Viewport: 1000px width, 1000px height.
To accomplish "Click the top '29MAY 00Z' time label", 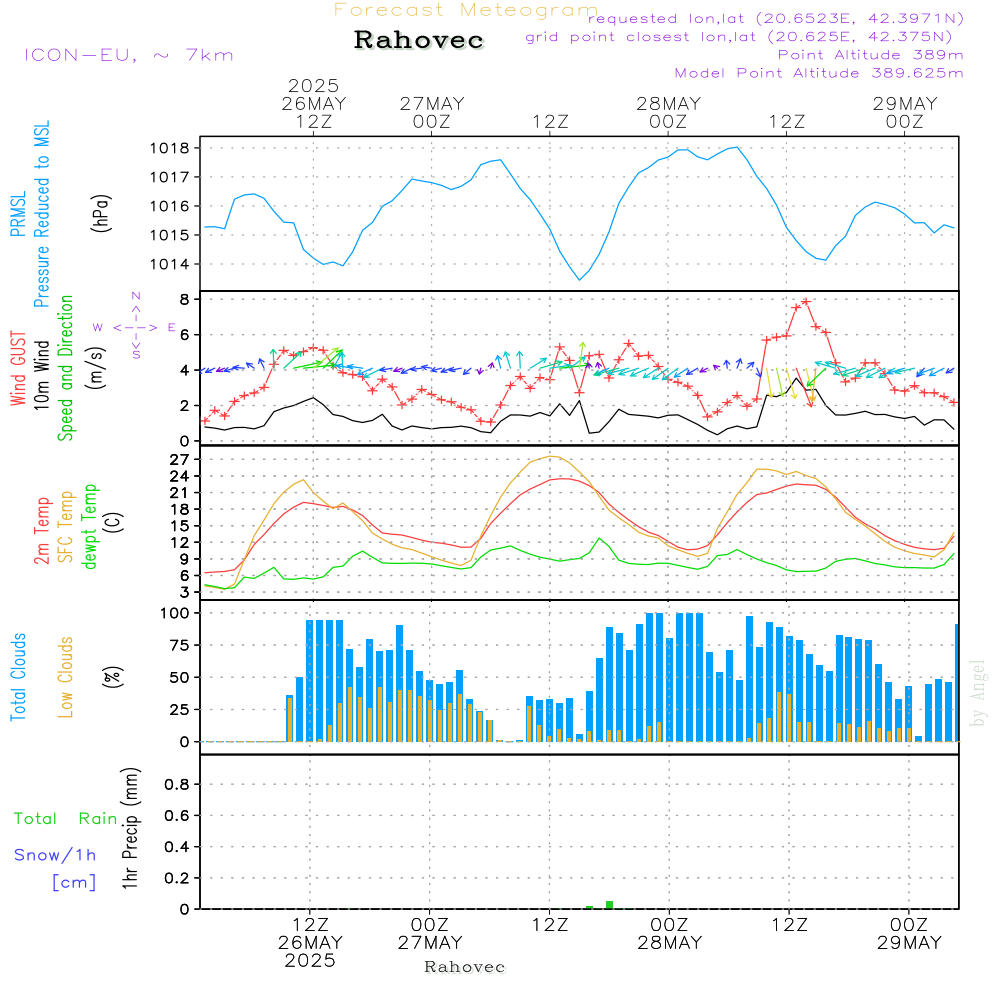I will click(905, 112).
